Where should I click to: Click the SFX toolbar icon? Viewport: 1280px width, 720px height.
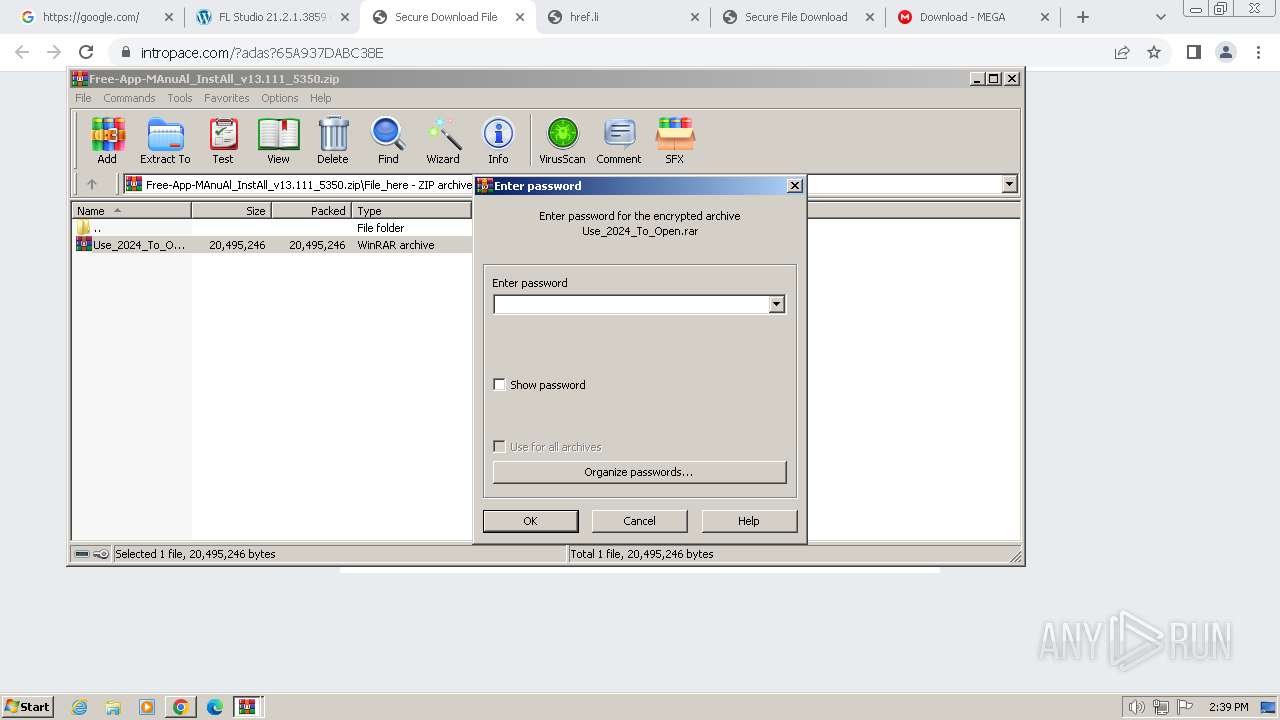coord(675,140)
